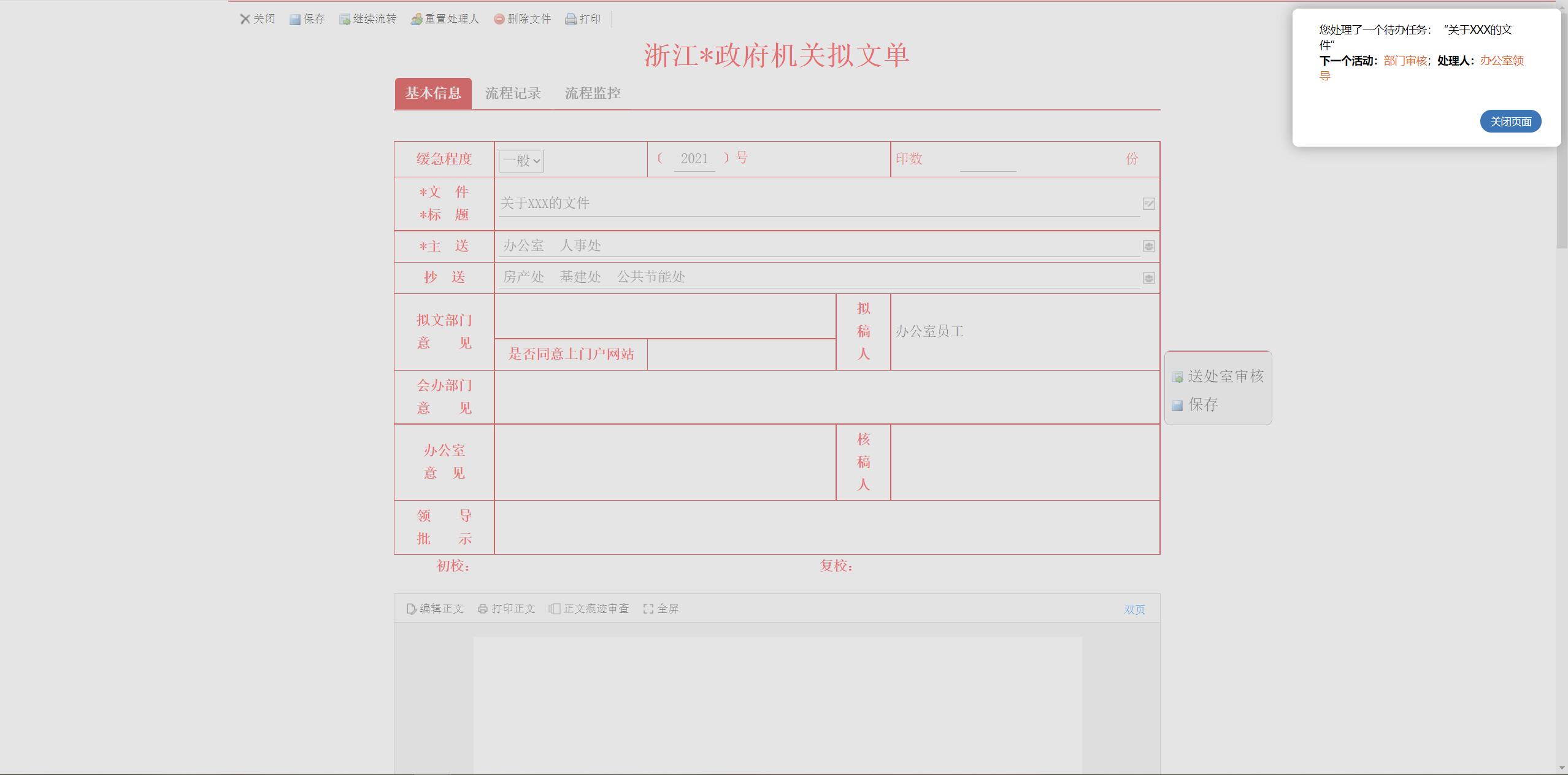Click the top toolbar Save (保存) icon

295,19
